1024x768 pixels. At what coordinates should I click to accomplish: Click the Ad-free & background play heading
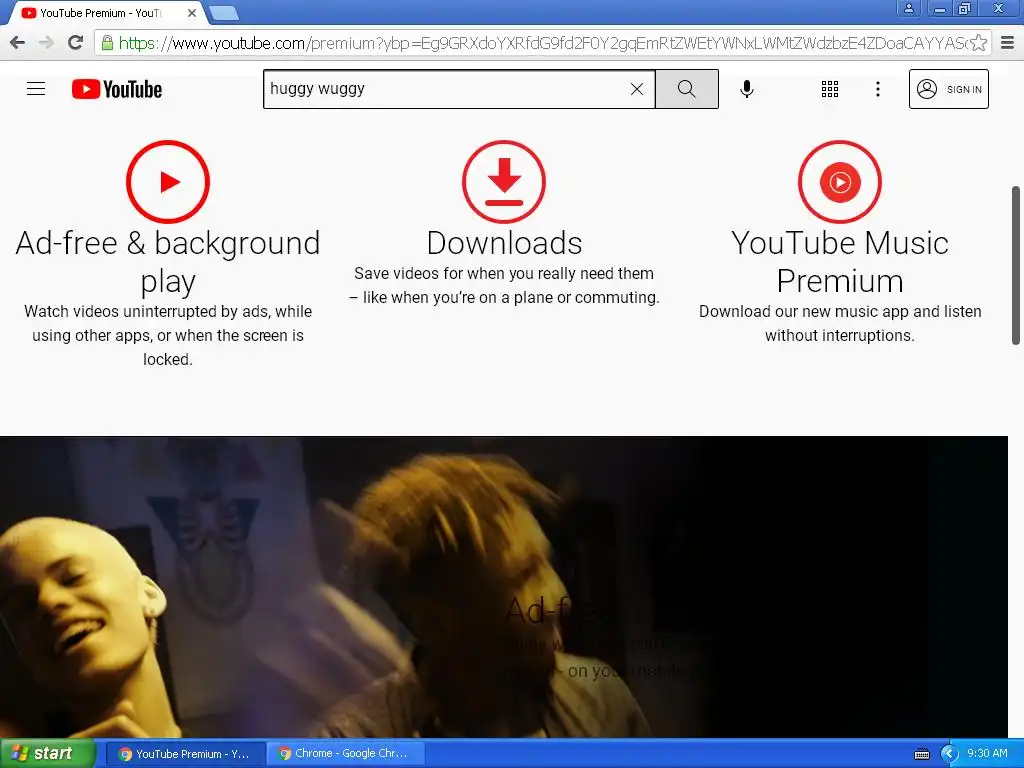[168, 262]
